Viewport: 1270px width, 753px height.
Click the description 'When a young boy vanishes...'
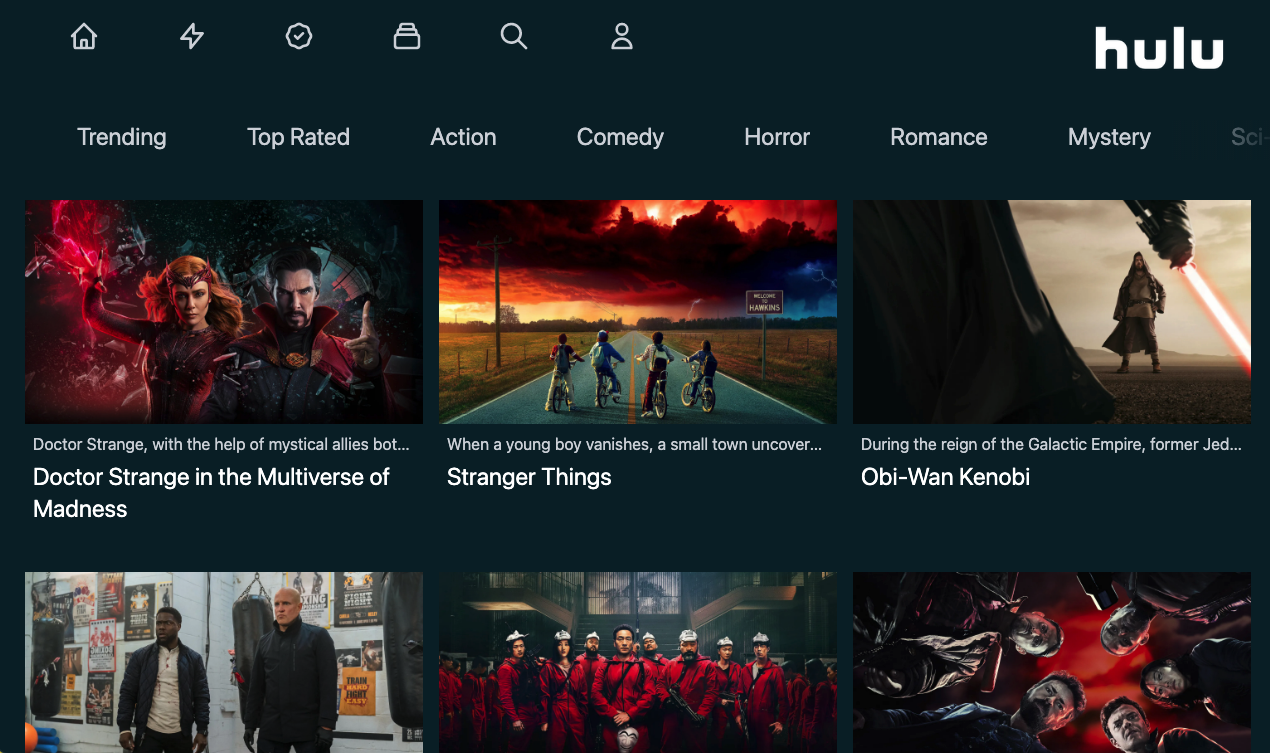(634, 444)
